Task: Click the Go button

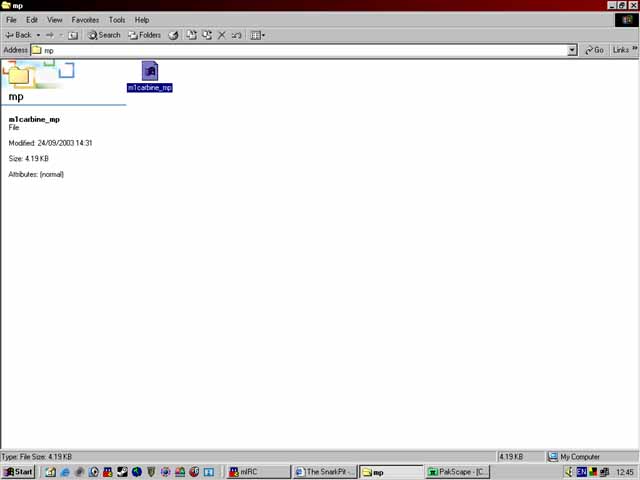Action: coord(594,50)
